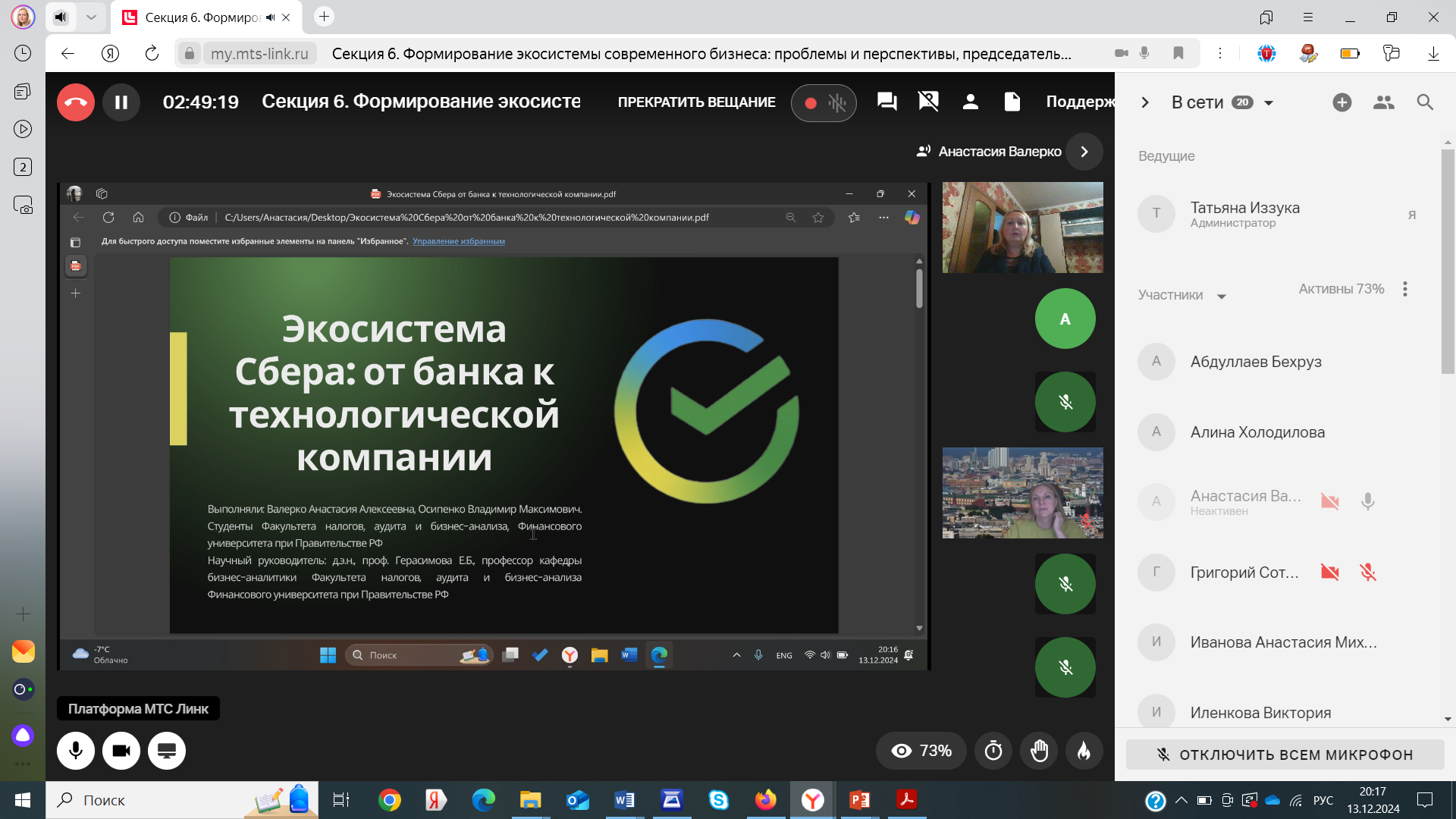Open participants options three-dot menu
Screen dimensions: 1456x819
[1405, 289]
